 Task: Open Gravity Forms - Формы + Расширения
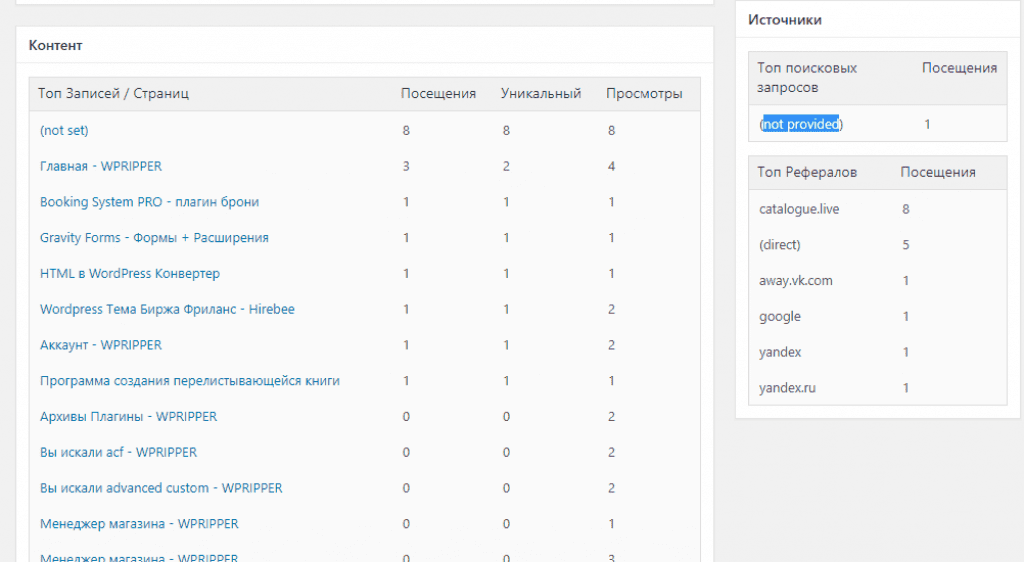point(154,238)
